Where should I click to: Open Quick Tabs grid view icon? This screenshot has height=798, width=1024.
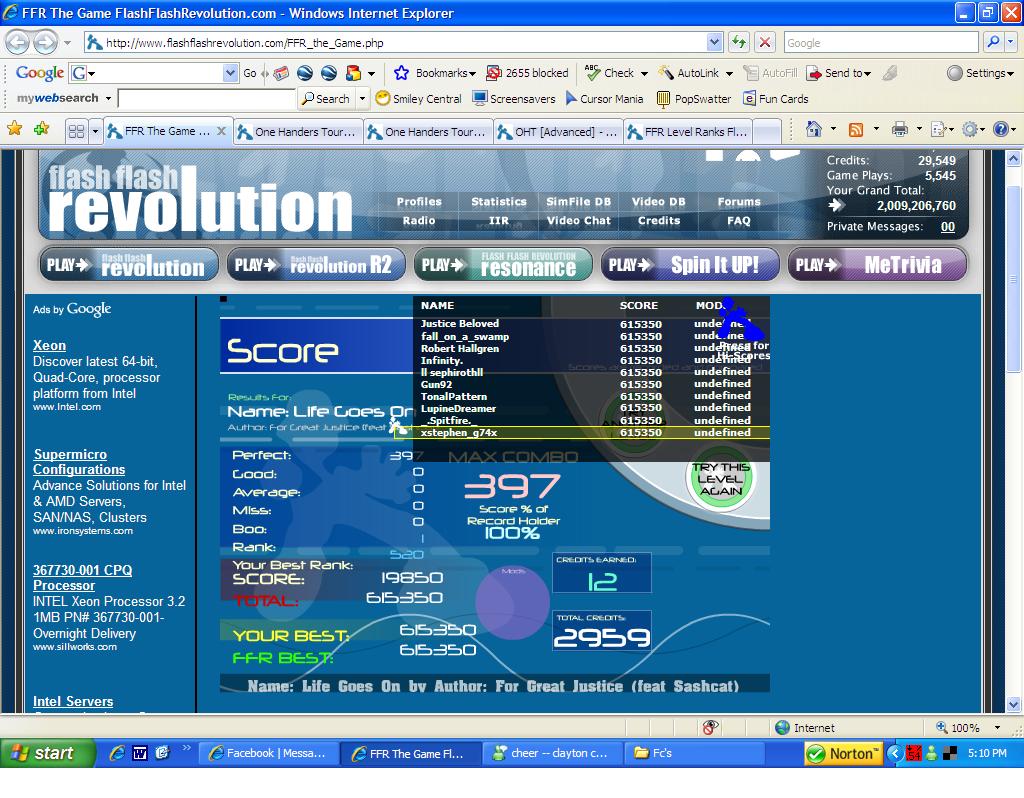(76, 131)
